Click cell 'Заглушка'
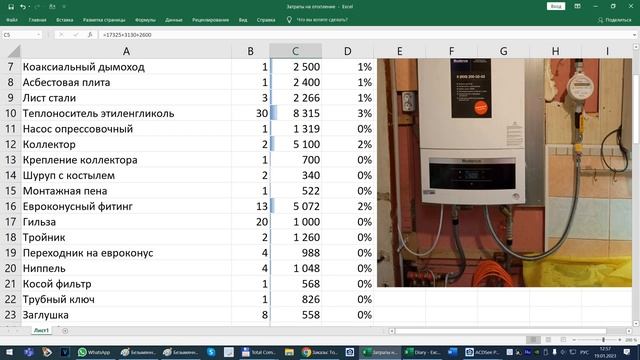This screenshot has height=360, width=640. tap(126, 315)
